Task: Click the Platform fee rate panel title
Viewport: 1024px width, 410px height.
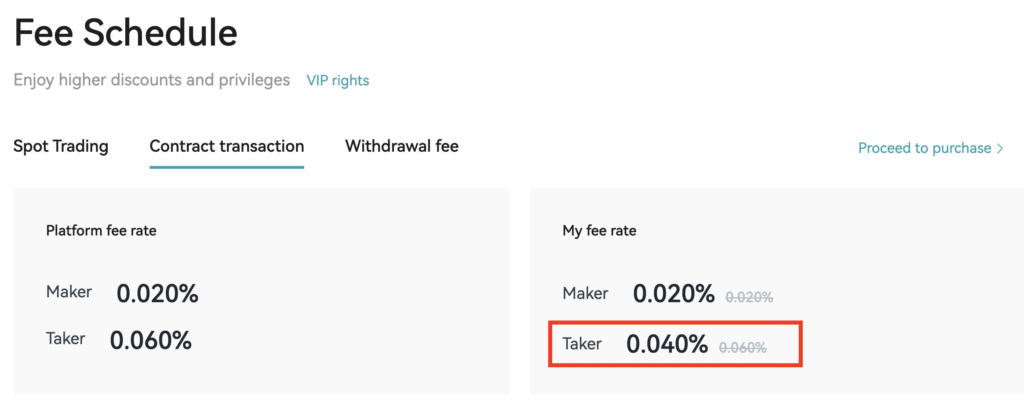Action: [101, 231]
